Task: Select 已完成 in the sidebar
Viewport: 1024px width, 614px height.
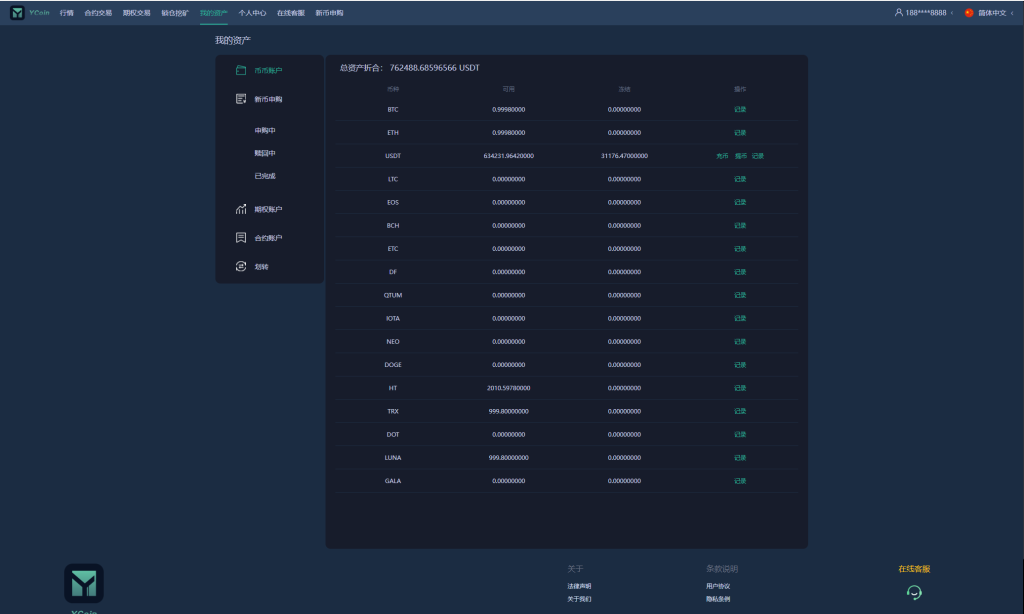Action: click(265, 176)
